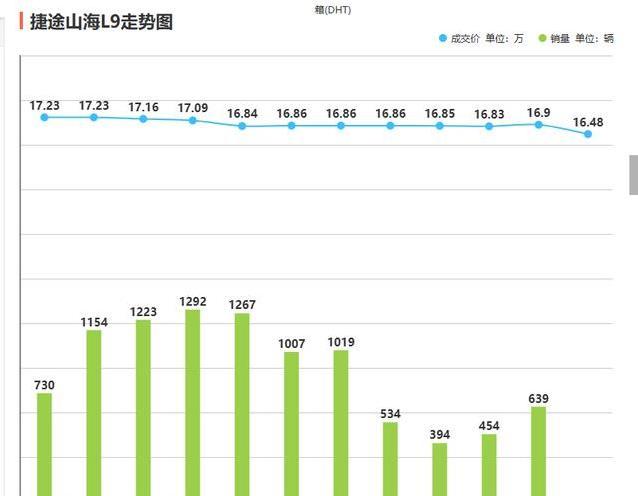638x496 pixels.
Task: Click the 1292 sales value label
Action: 193,302
